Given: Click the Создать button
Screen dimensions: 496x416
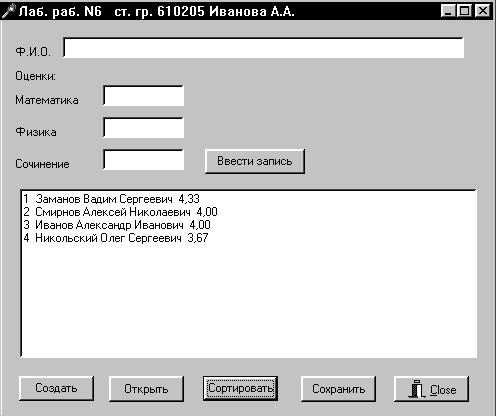Looking at the screenshot, I should 56,389.
